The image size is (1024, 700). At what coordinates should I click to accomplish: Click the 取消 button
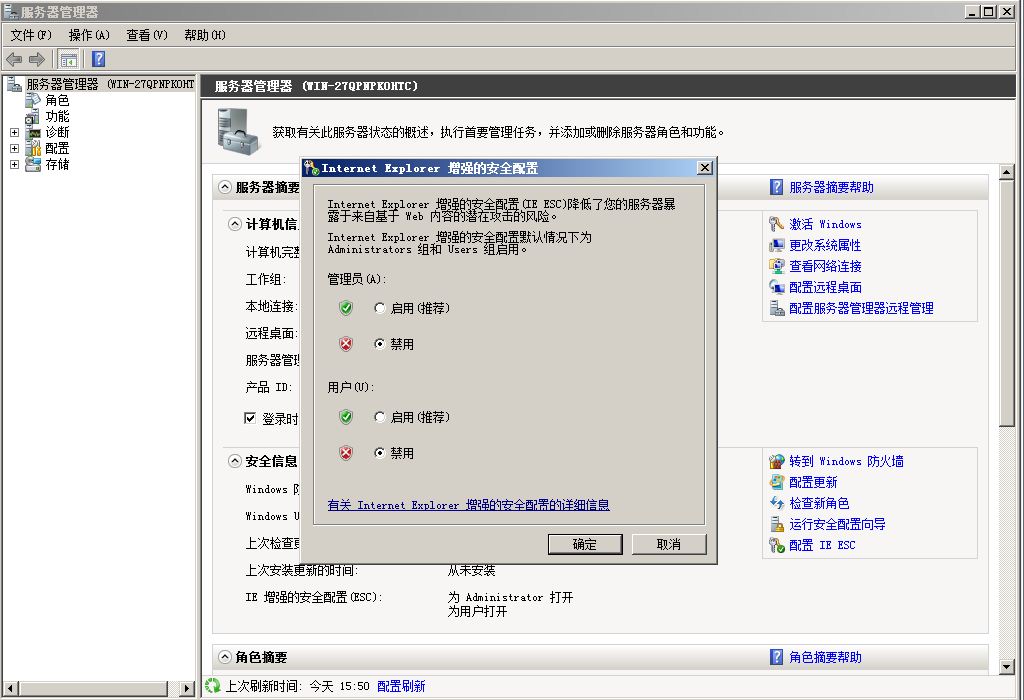(x=669, y=544)
